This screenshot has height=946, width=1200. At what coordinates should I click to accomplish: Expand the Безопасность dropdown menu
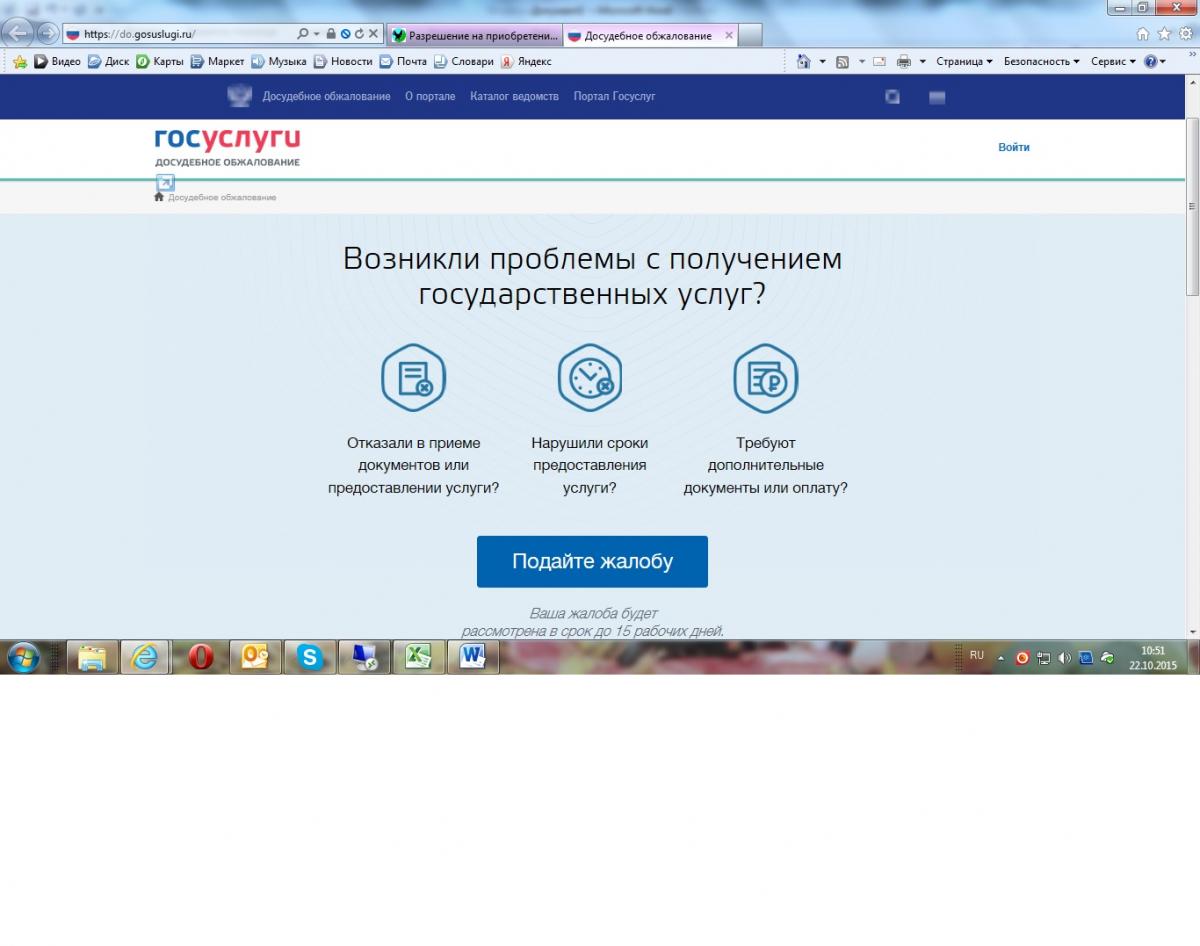(x=1041, y=62)
